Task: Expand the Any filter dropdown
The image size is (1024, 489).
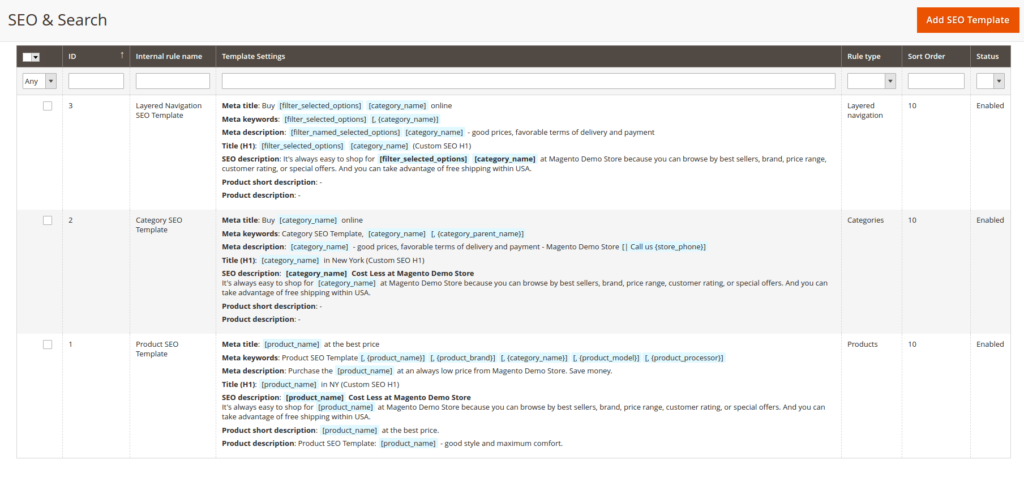Action: [39, 81]
